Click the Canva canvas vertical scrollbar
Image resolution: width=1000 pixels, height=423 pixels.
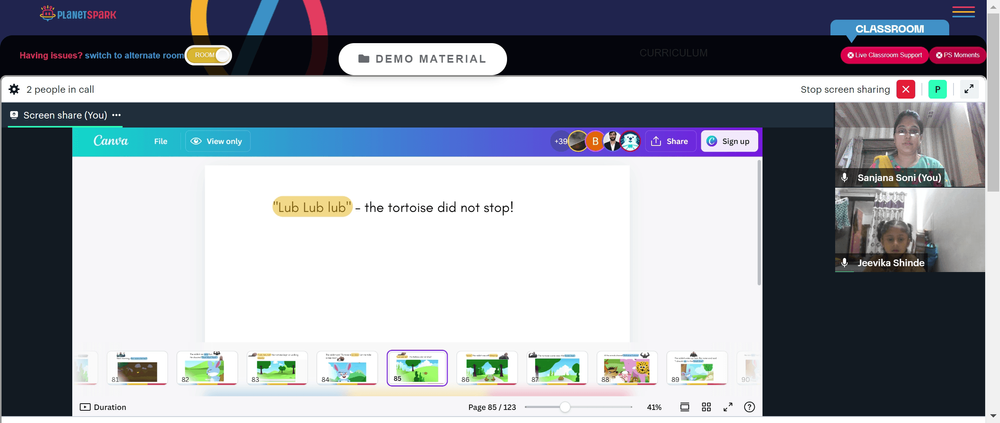click(758, 222)
